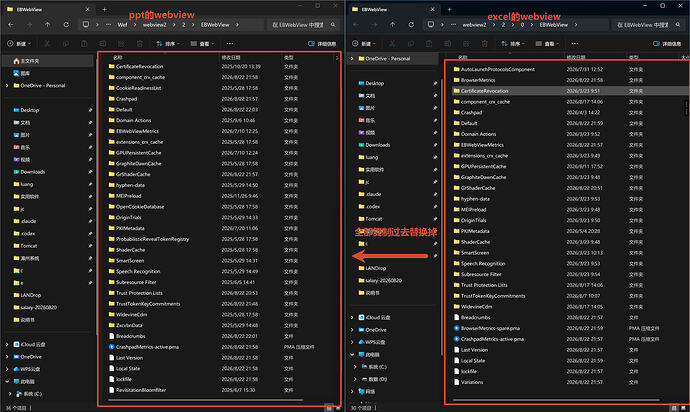The height and width of the screenshot is (412, 690).
Task: Click the Copy icon in the left toolbar
Action: click(66, 44)
